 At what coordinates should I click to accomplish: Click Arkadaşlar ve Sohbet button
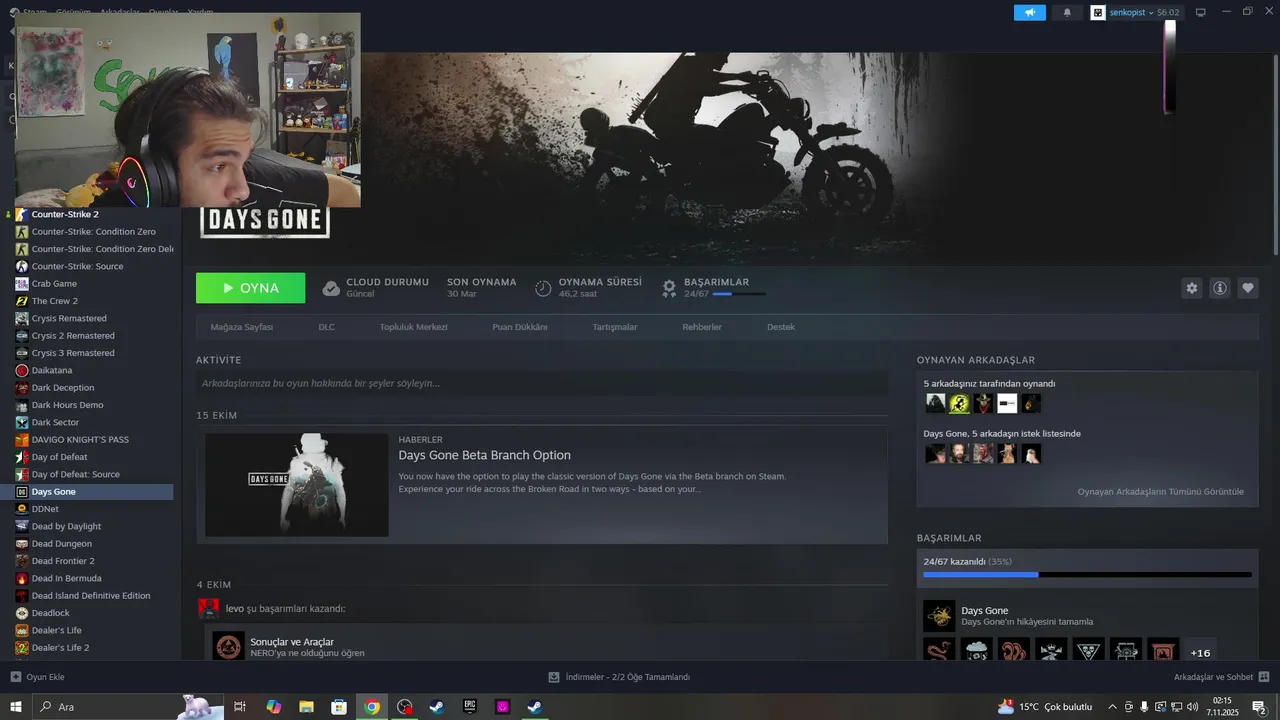(x=1221, y=677)
